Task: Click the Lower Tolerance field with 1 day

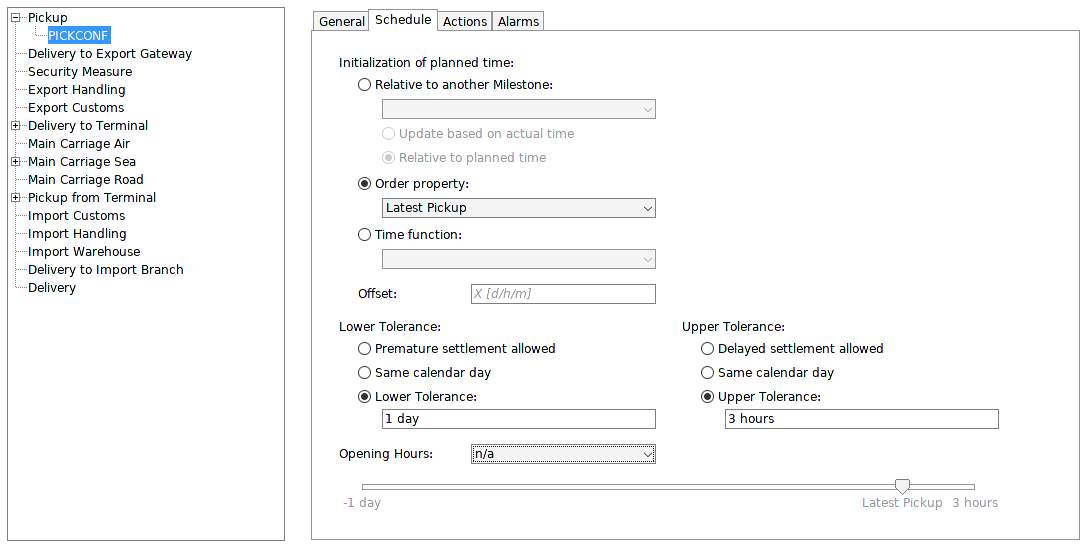Action: [x=518, y=419]
